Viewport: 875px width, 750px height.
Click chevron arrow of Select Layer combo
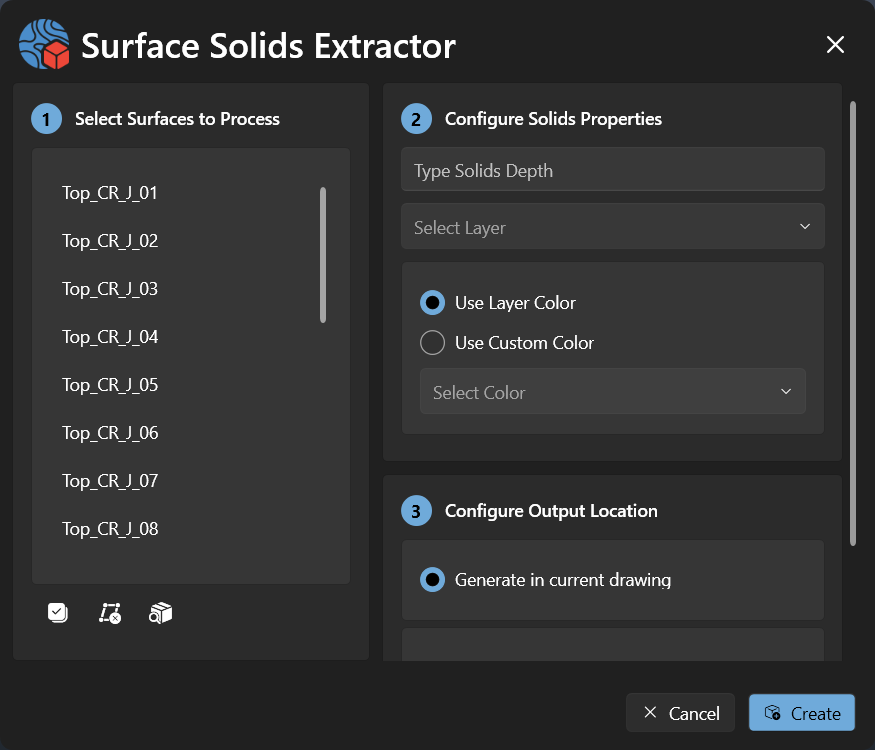[x=805, y=227]
